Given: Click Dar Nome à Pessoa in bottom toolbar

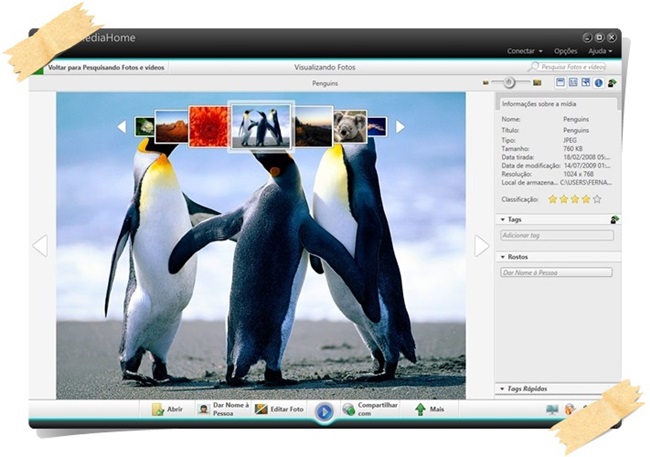Looking at the screenshot, I should [x=224, y=409].
